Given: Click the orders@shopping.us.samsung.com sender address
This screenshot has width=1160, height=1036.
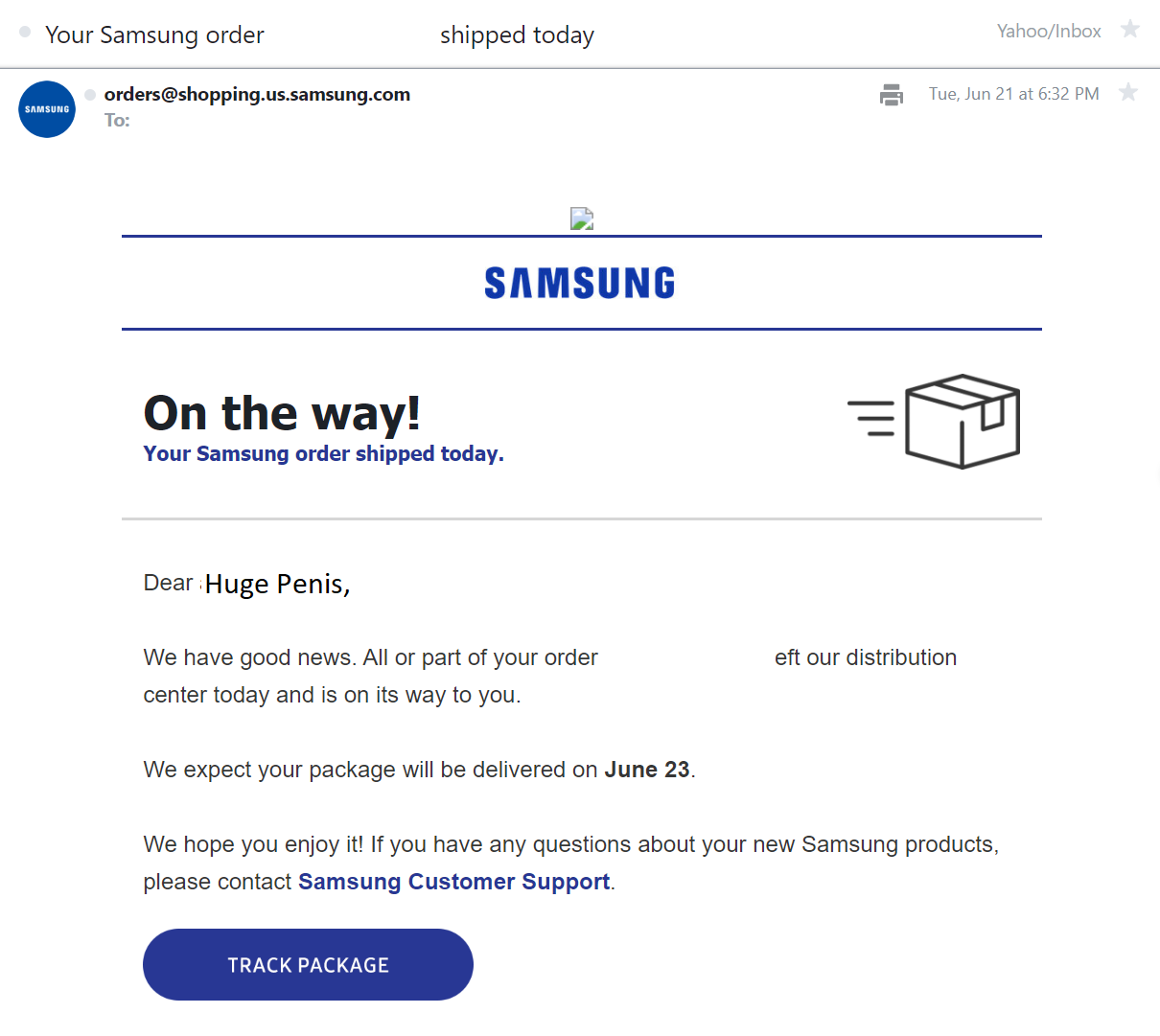Looking at the screenshot, I should click(x=257, y=94).
